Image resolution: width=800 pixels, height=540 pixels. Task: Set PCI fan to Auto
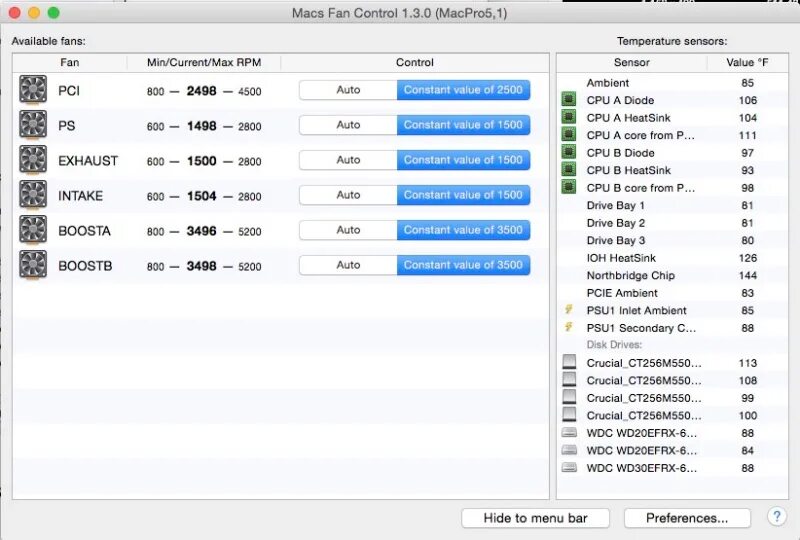click(348, 90)
